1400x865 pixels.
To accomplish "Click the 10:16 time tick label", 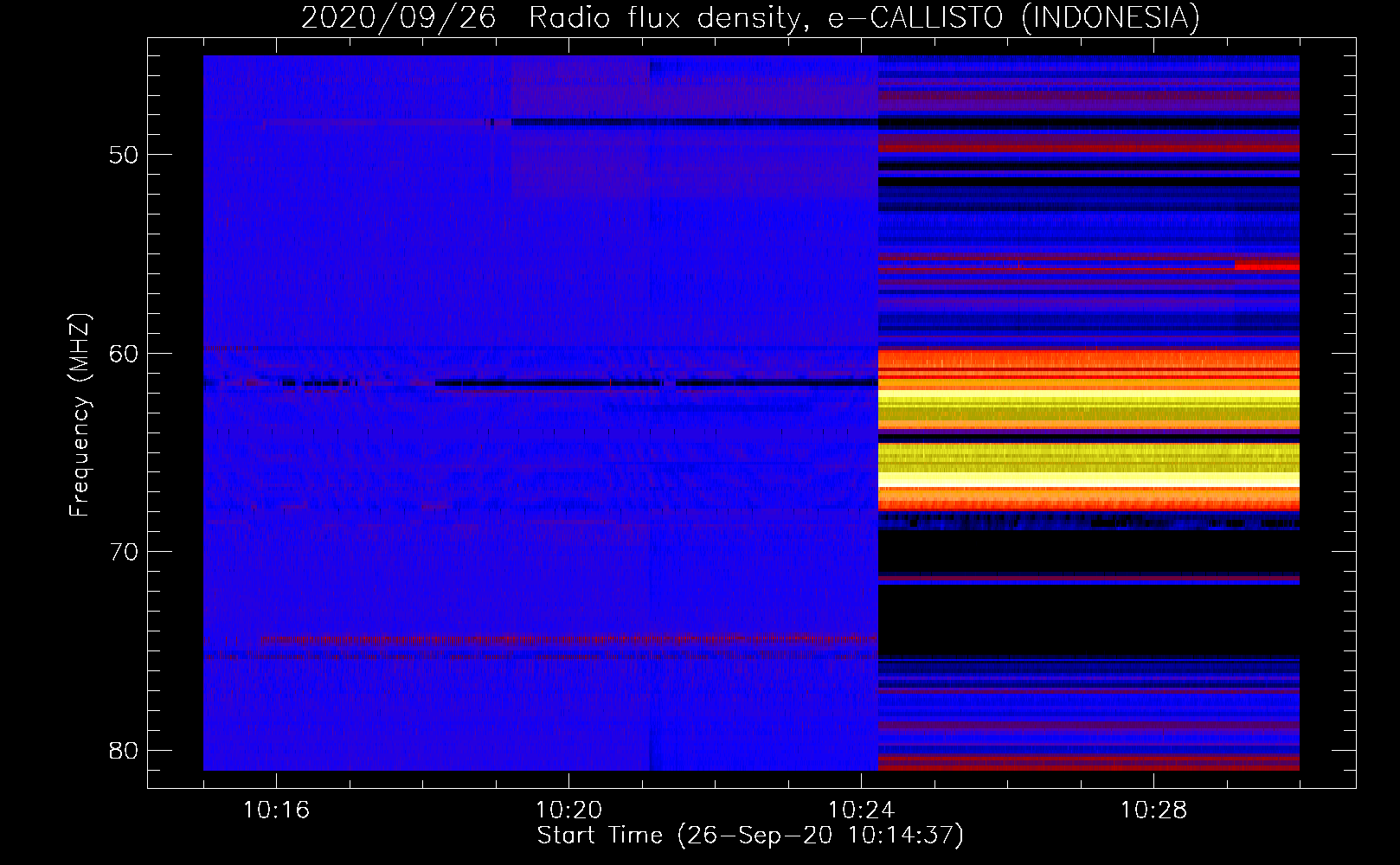I will (276, 811).
